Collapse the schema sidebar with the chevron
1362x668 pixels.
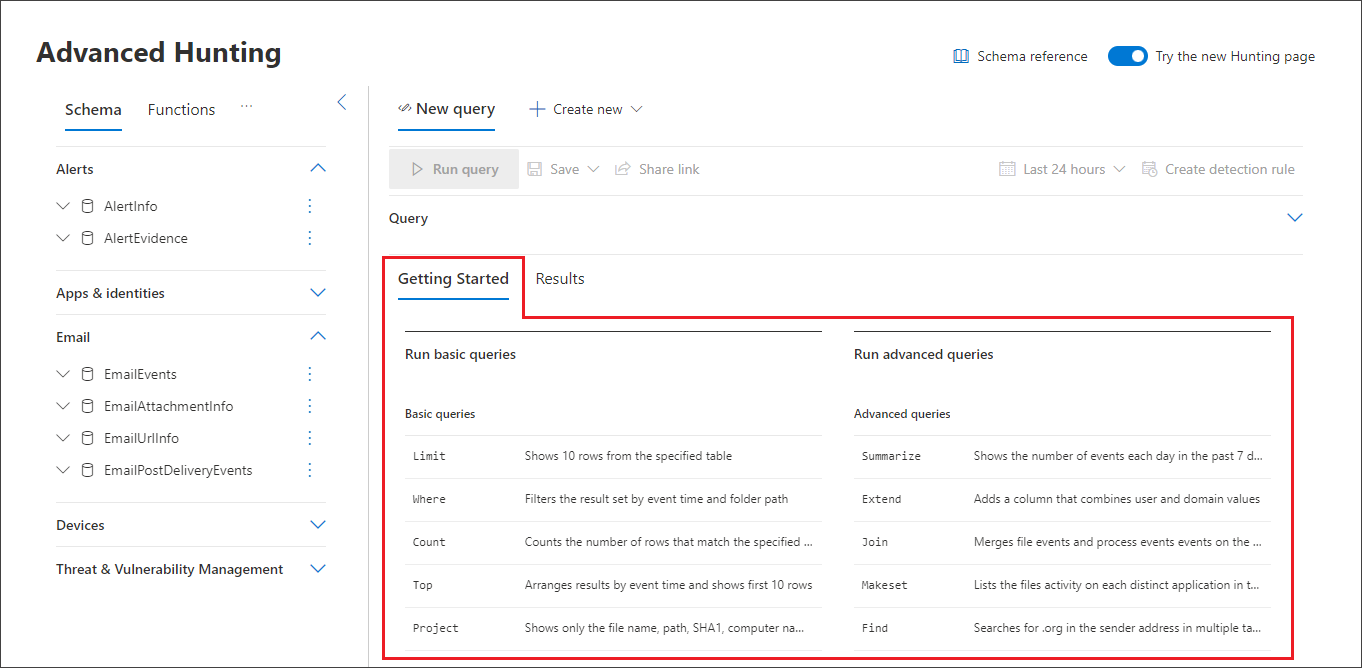tap(341, 101)
